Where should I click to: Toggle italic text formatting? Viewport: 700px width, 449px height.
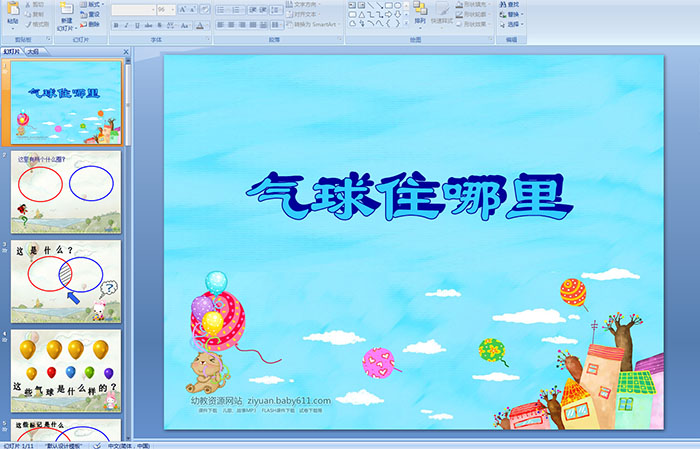[x=124, y=25]
